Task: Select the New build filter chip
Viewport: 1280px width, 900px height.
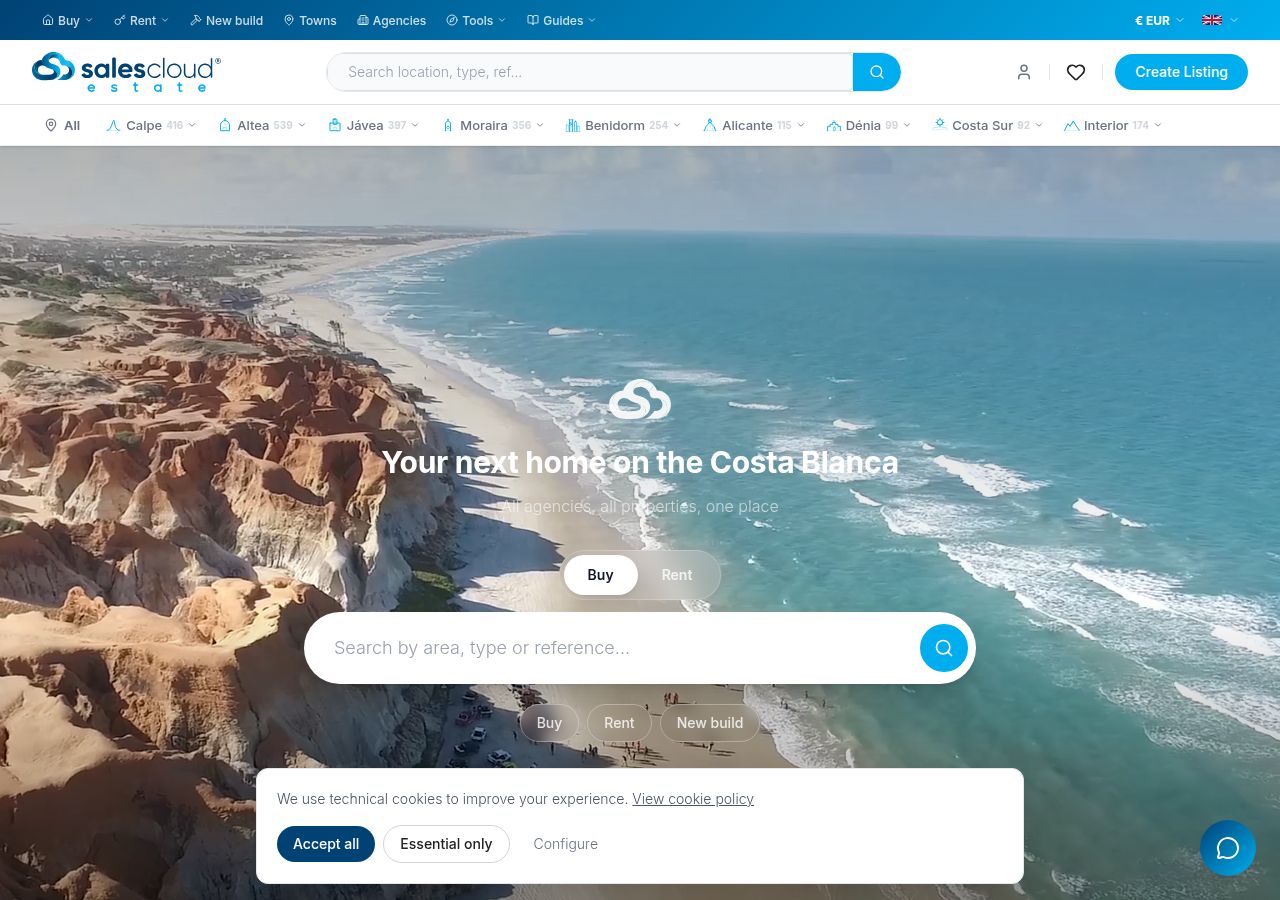Action: click(x=709, y=723)
